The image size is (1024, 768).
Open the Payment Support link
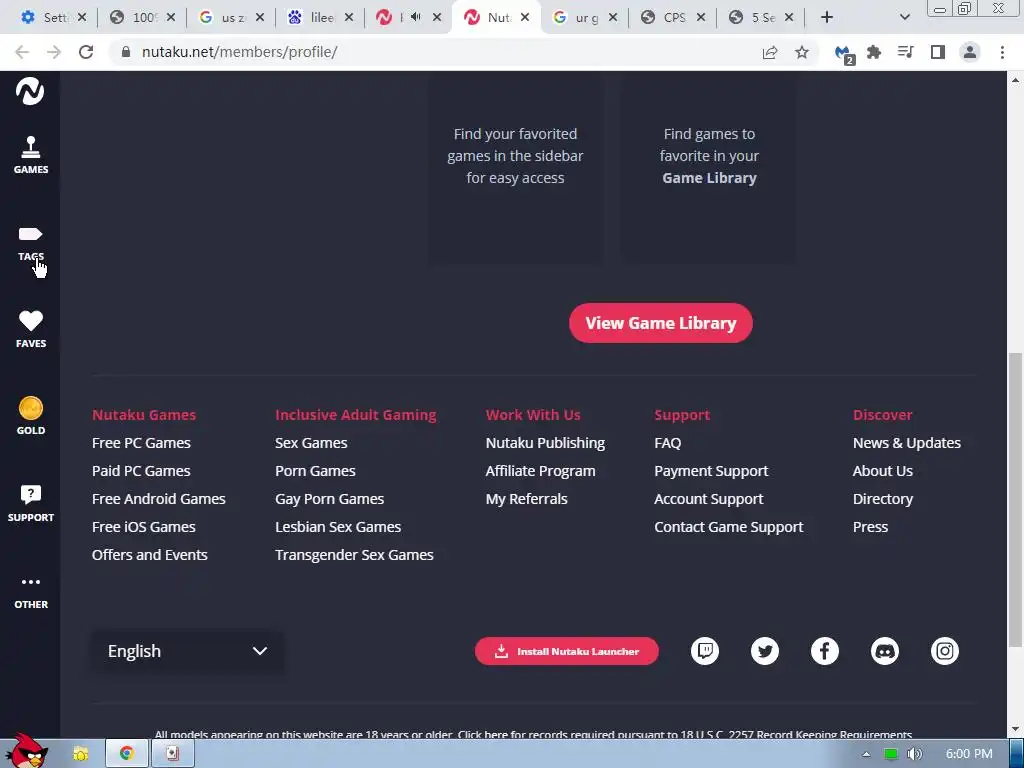(711, 471)
